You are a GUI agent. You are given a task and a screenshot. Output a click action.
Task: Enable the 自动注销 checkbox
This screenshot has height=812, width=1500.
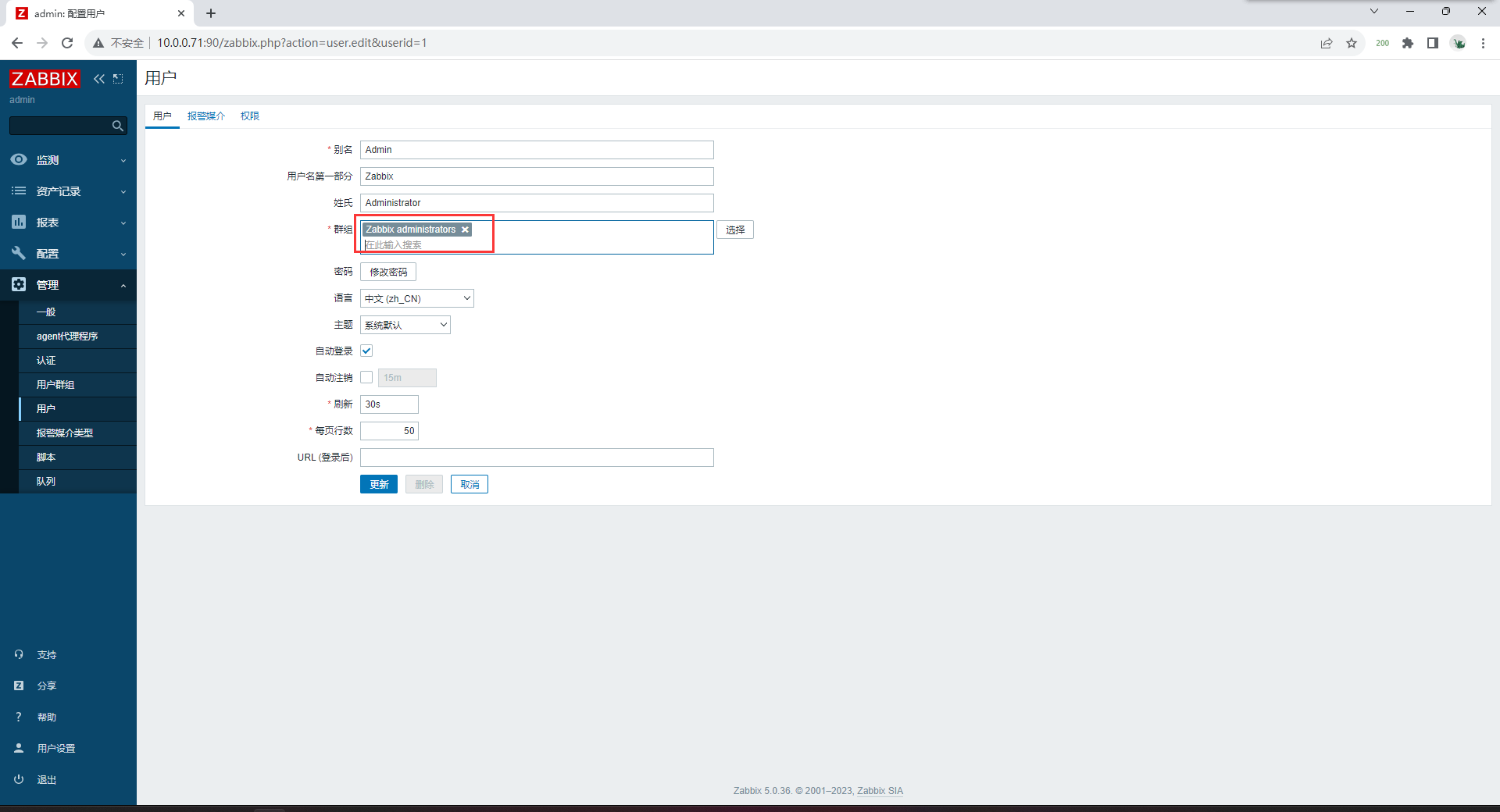[x=366, y=378]
